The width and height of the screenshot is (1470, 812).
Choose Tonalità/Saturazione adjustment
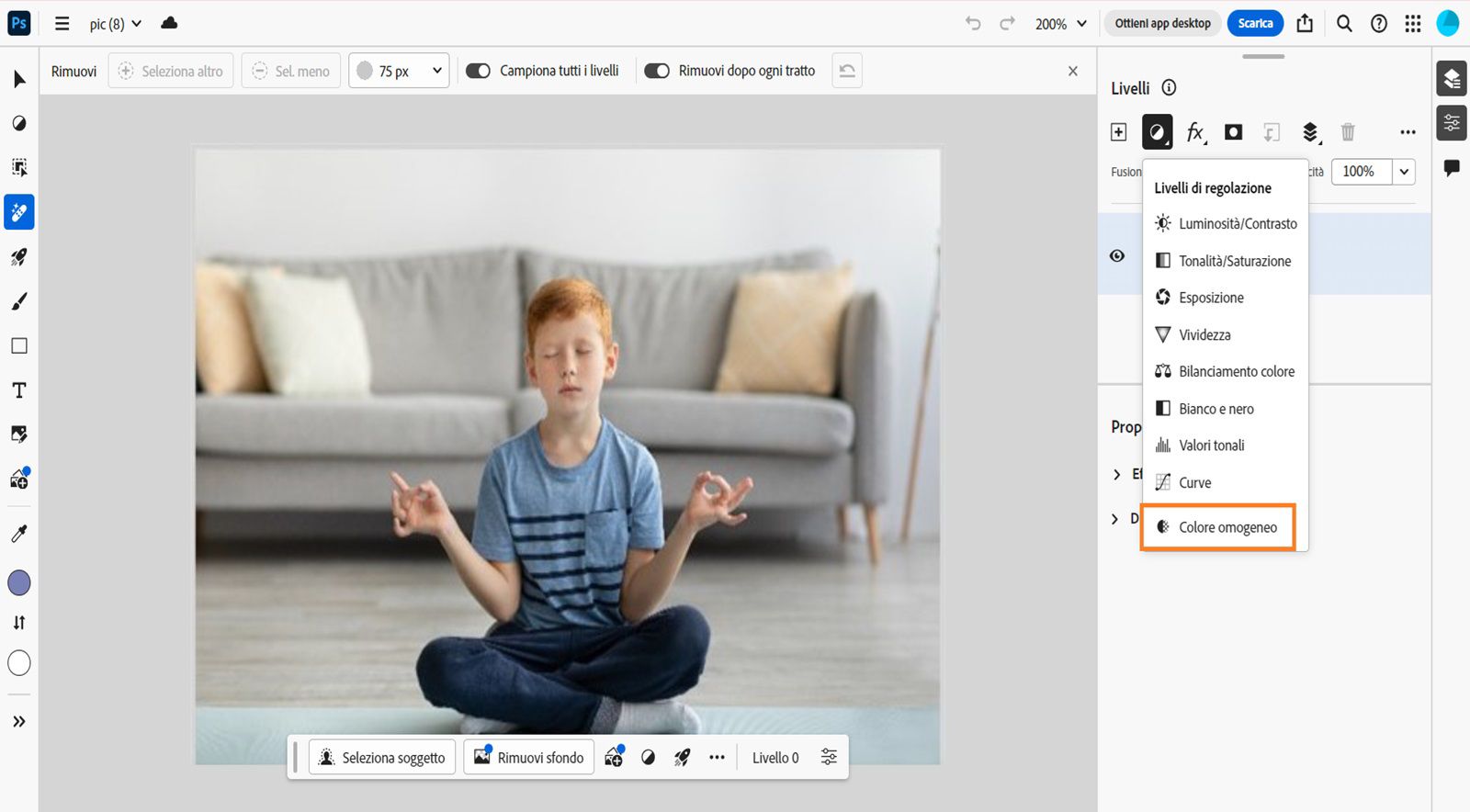(1226, 261)
